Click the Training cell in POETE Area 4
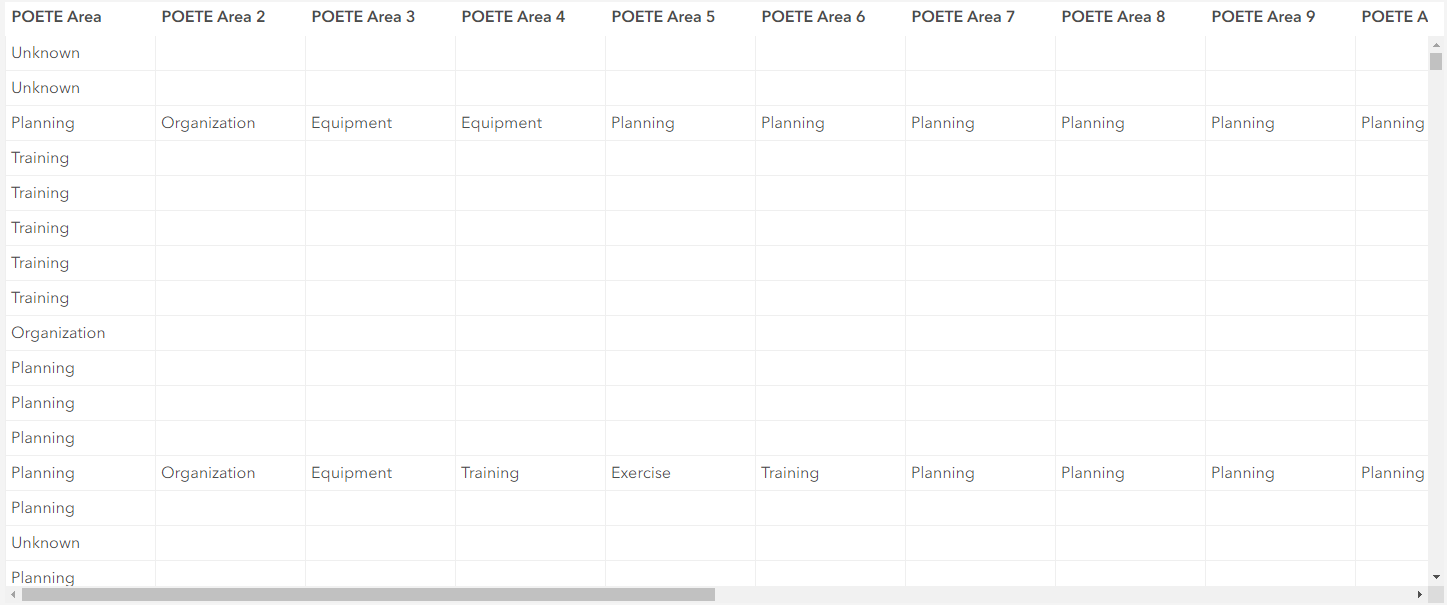The width and height of the screenshot is (1447, 605). pos(490,473)
